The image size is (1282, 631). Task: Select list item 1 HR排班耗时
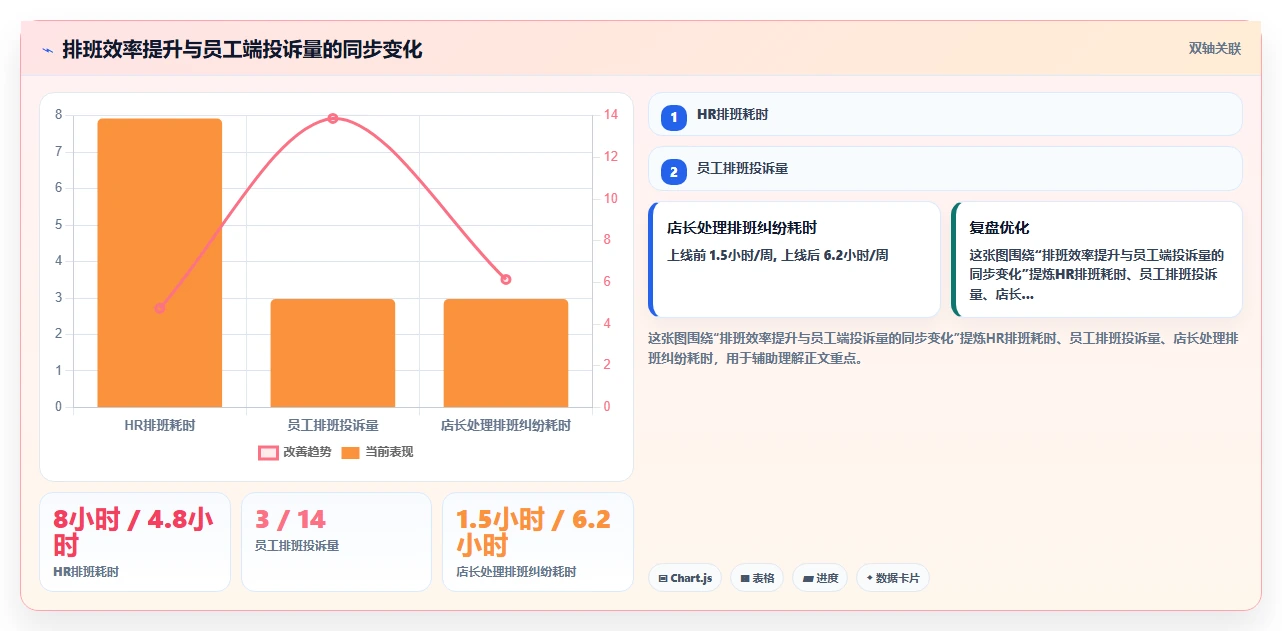[945, 114]
